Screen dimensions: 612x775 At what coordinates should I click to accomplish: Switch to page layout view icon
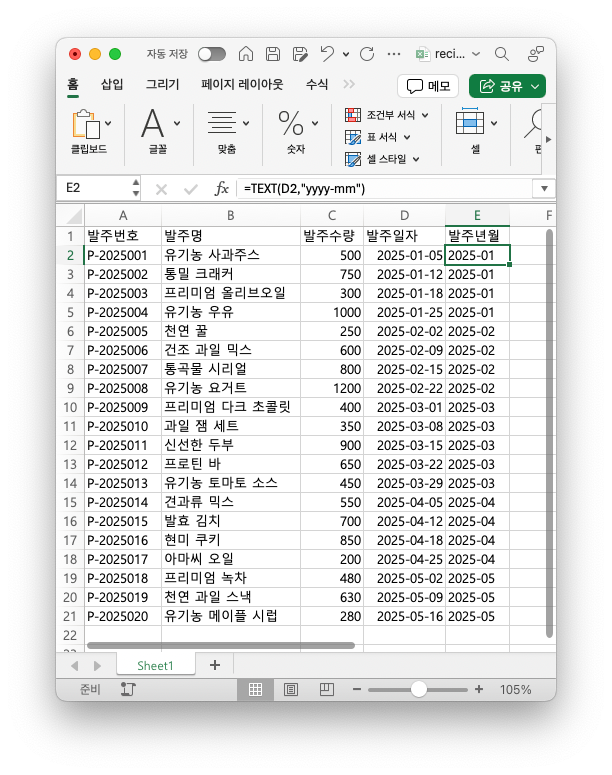[291, 689]
